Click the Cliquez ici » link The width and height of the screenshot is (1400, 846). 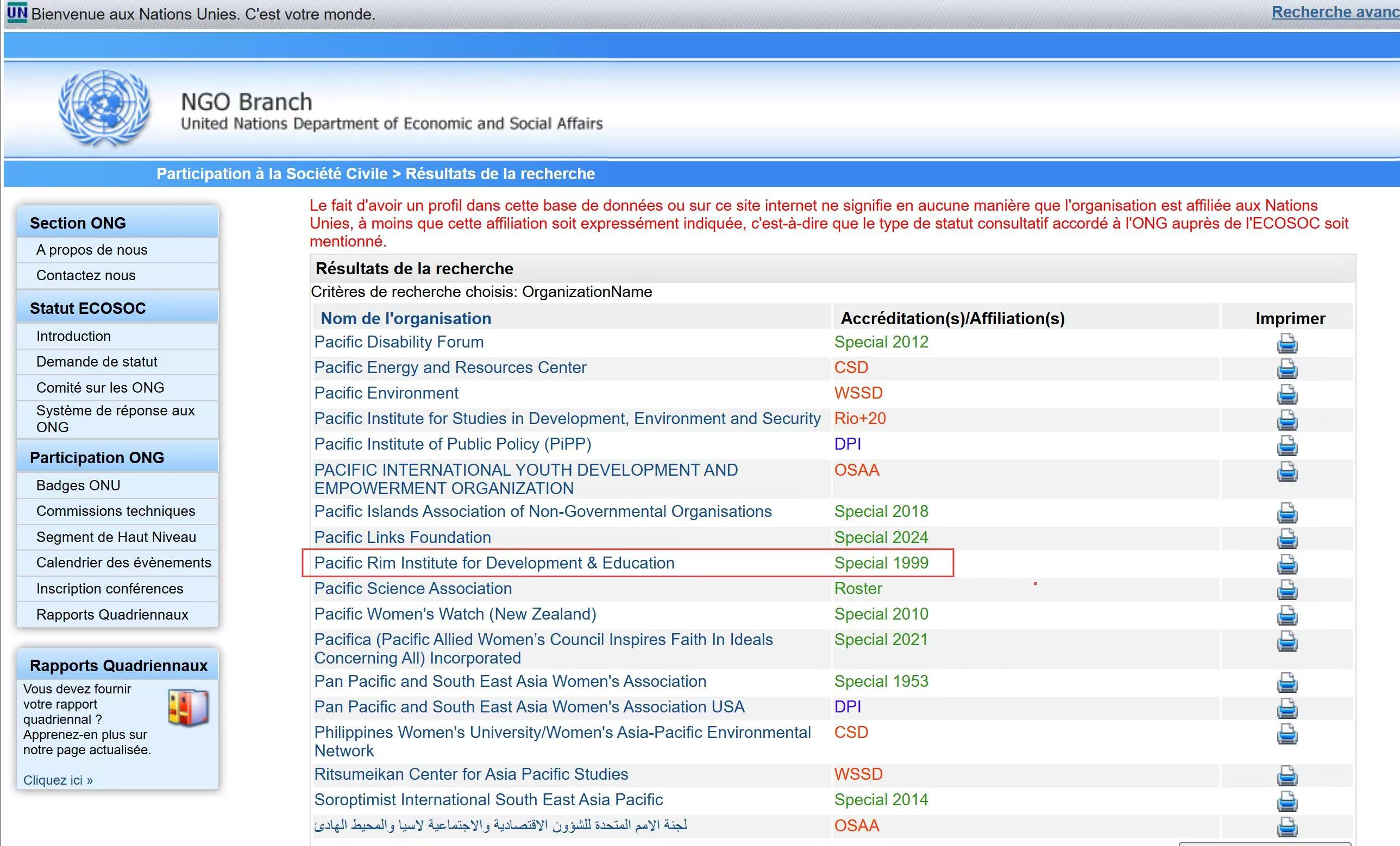click(58, 780)
